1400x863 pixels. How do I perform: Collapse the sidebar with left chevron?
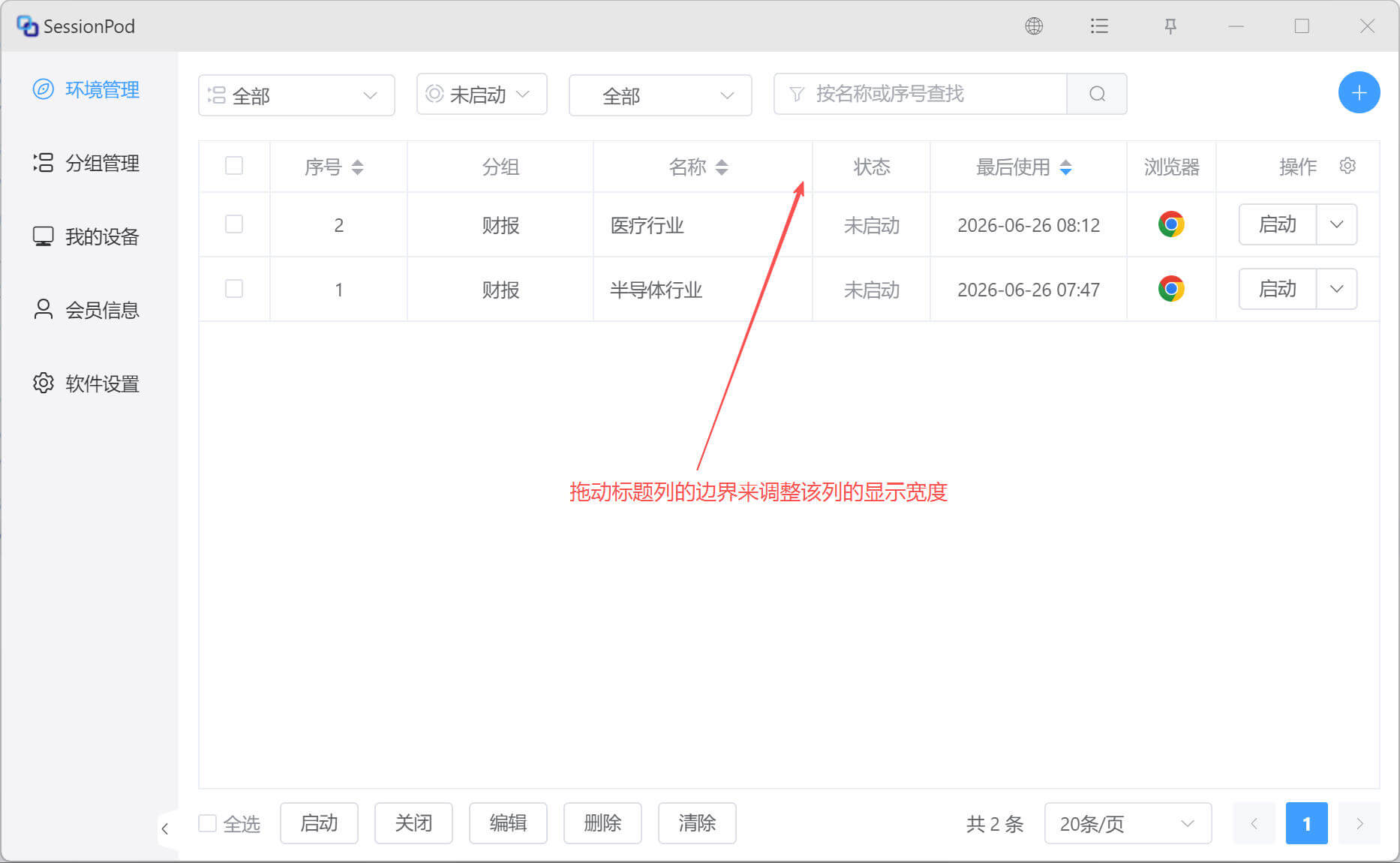[165, 828]
